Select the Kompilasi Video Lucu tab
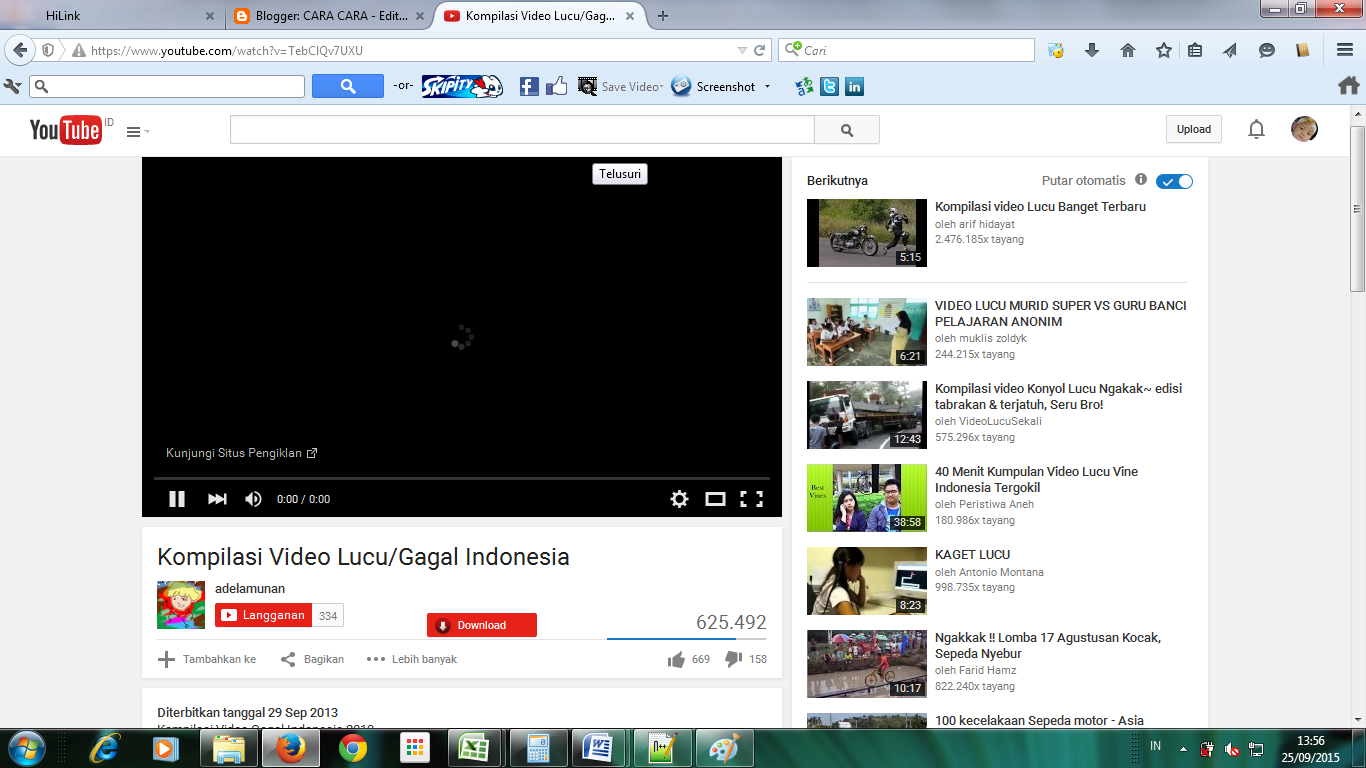The height and width of the screenshot is (768, 1366). pos(539,16)
